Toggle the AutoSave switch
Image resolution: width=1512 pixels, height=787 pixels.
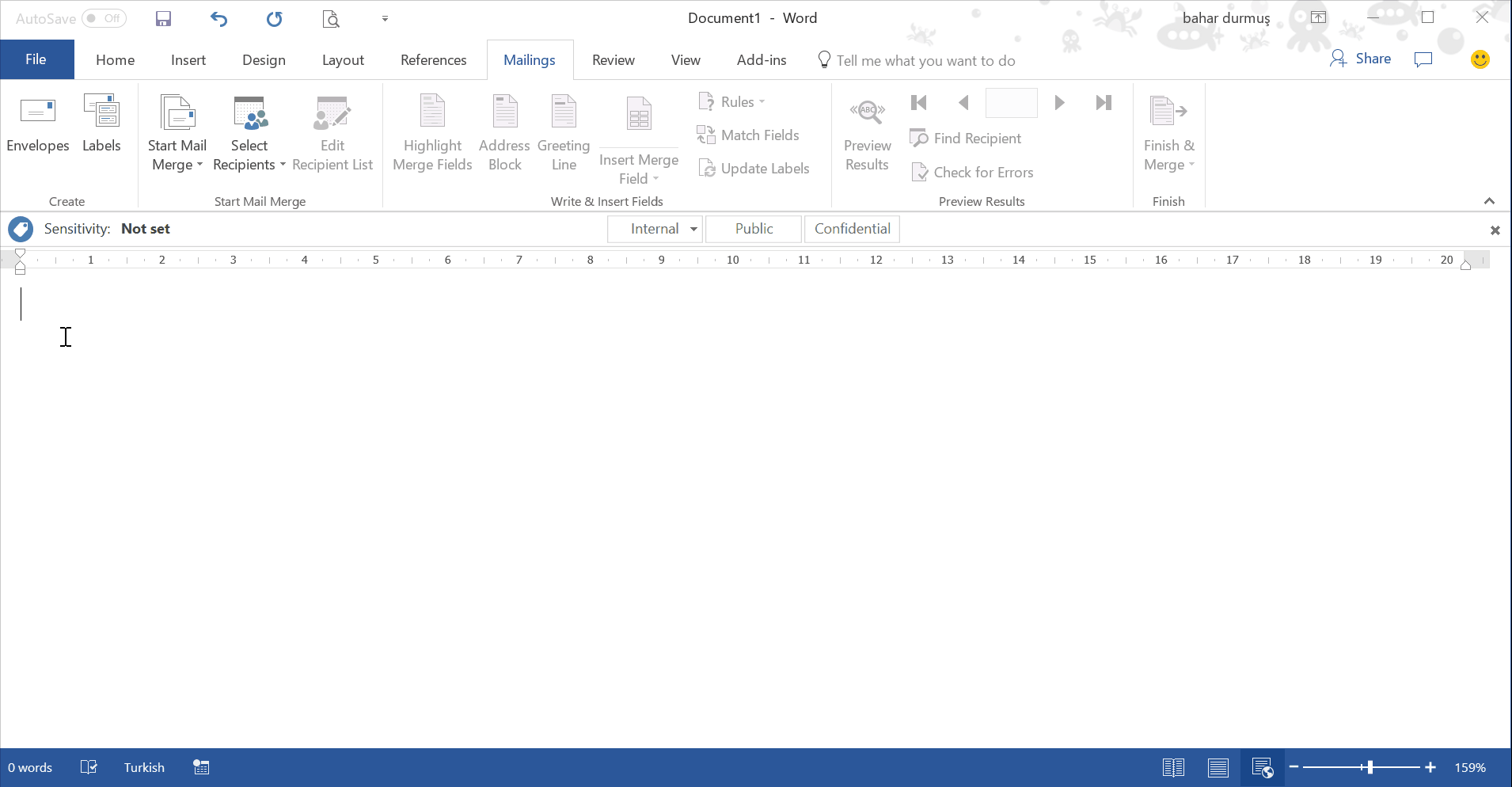[104, 18]
